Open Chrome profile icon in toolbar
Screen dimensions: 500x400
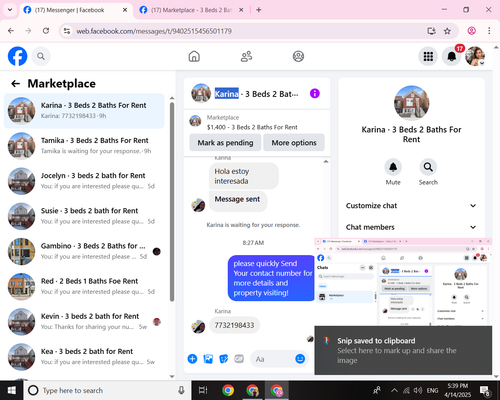pyautogui.click(x=471, y=31)
